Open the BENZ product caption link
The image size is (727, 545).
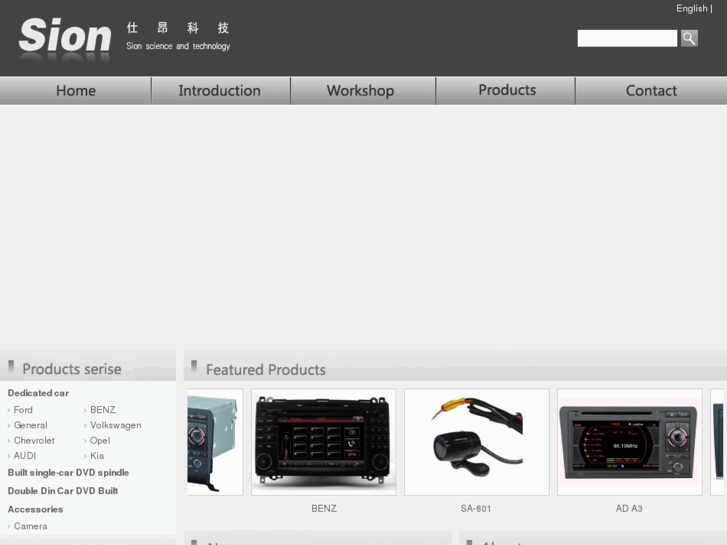324,509
